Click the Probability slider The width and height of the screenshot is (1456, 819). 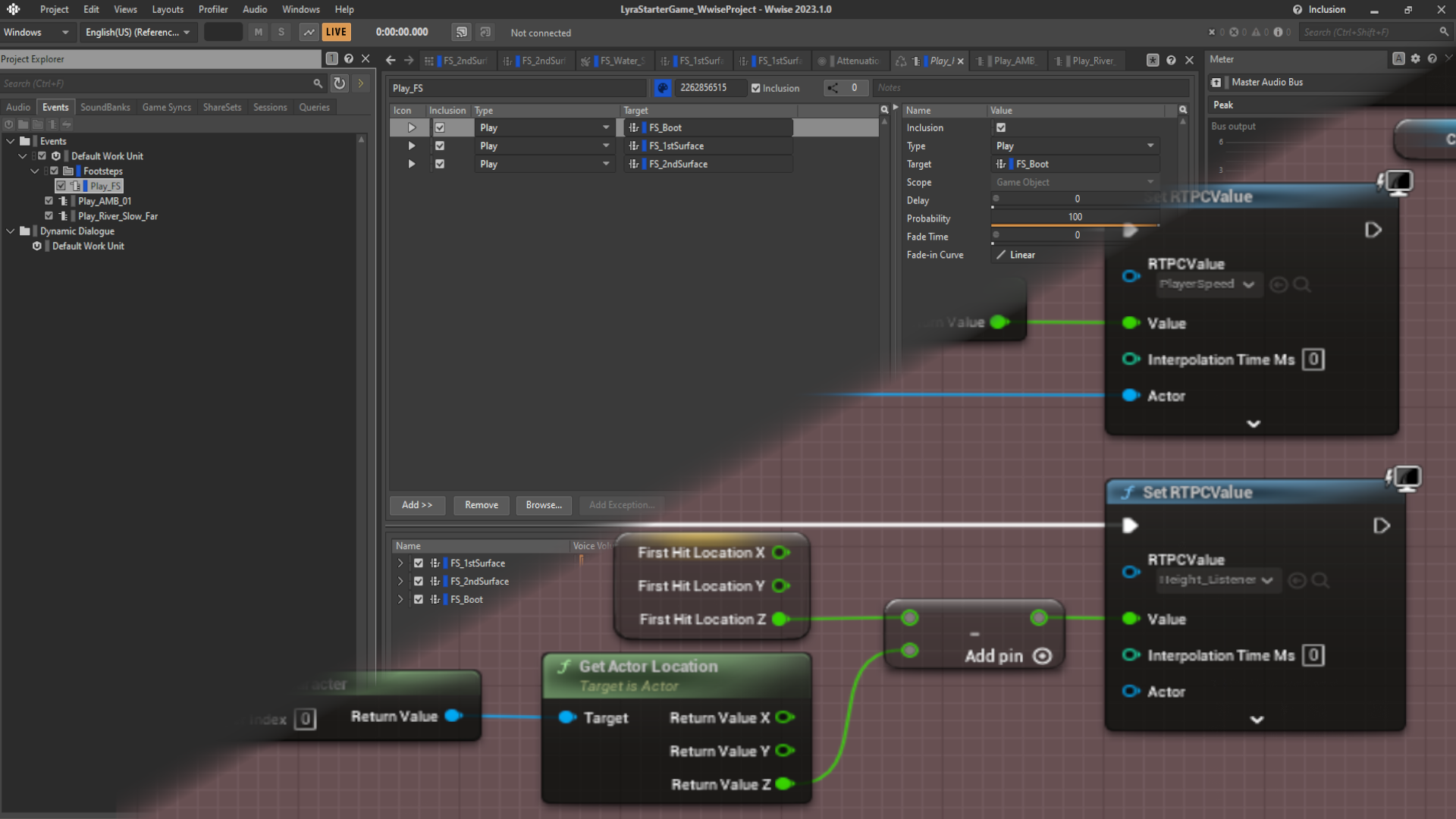pos(1075,224)
